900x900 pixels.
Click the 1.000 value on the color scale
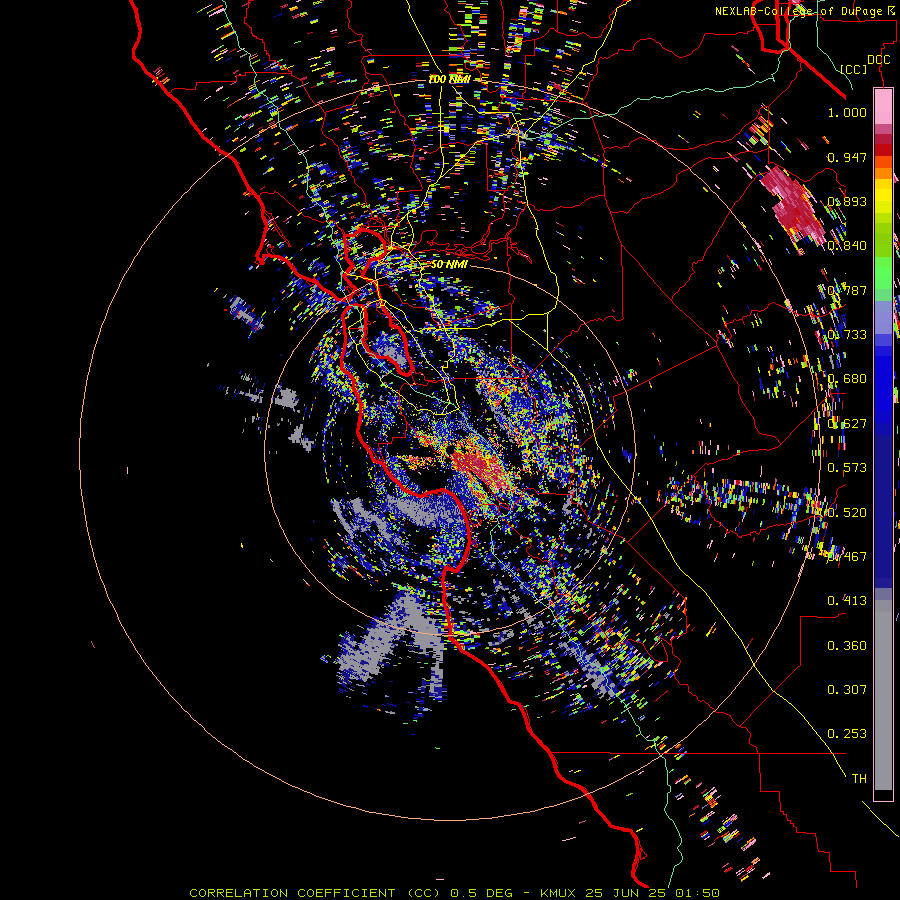(847, 112)
